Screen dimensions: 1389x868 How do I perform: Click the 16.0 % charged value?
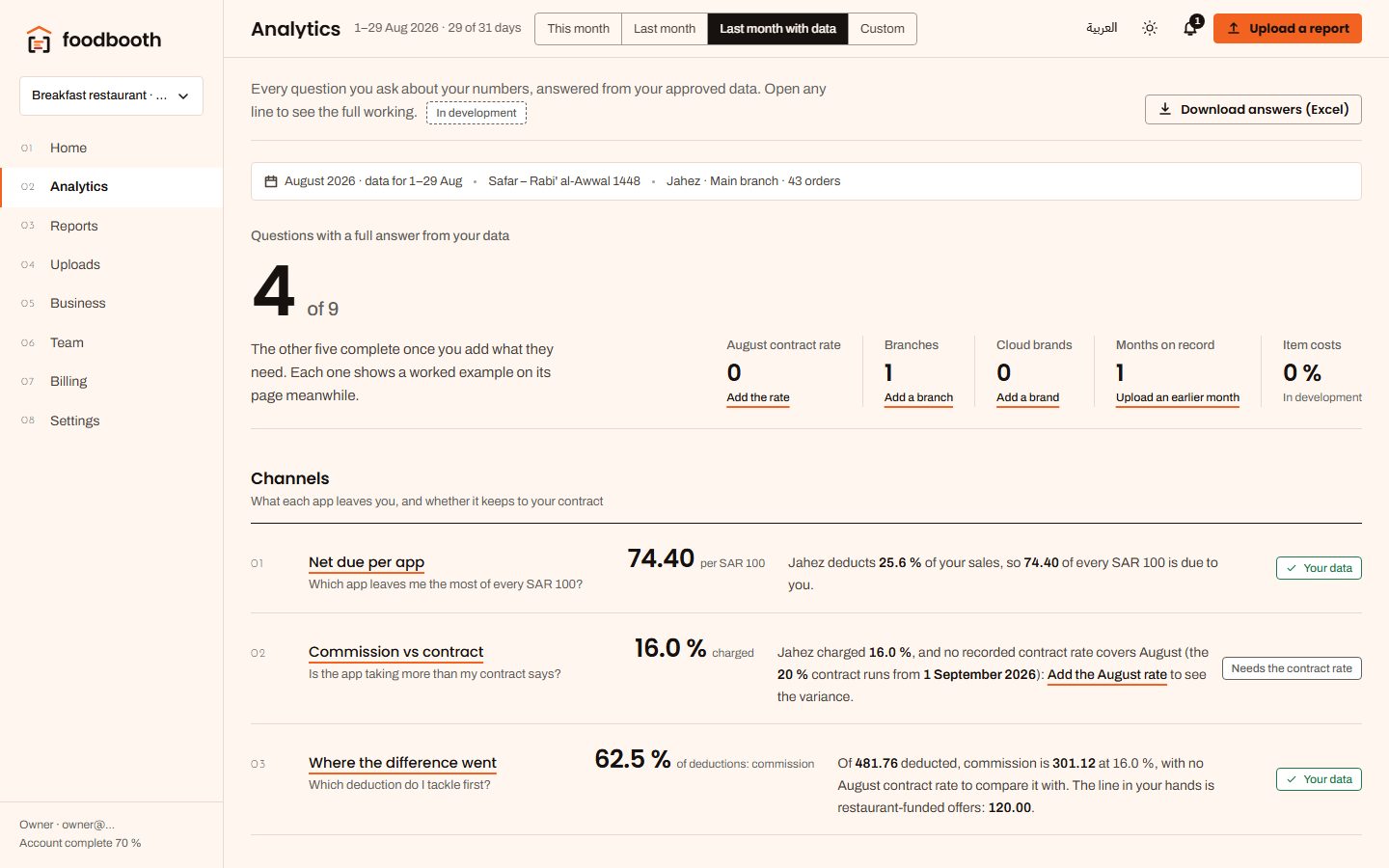pyautogui.click(x=694, y=649)
